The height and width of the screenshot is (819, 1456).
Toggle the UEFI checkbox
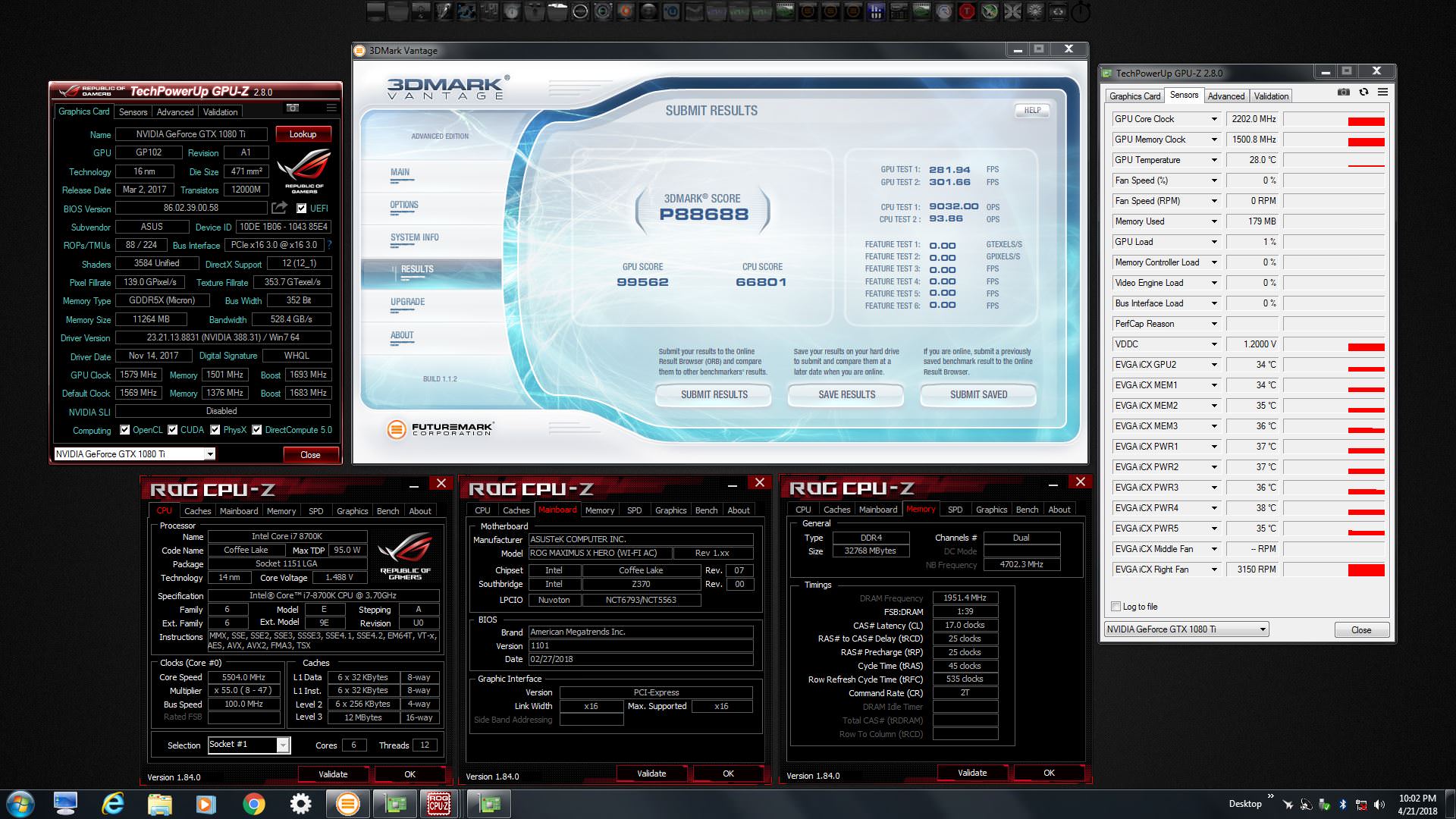point(301,209)
